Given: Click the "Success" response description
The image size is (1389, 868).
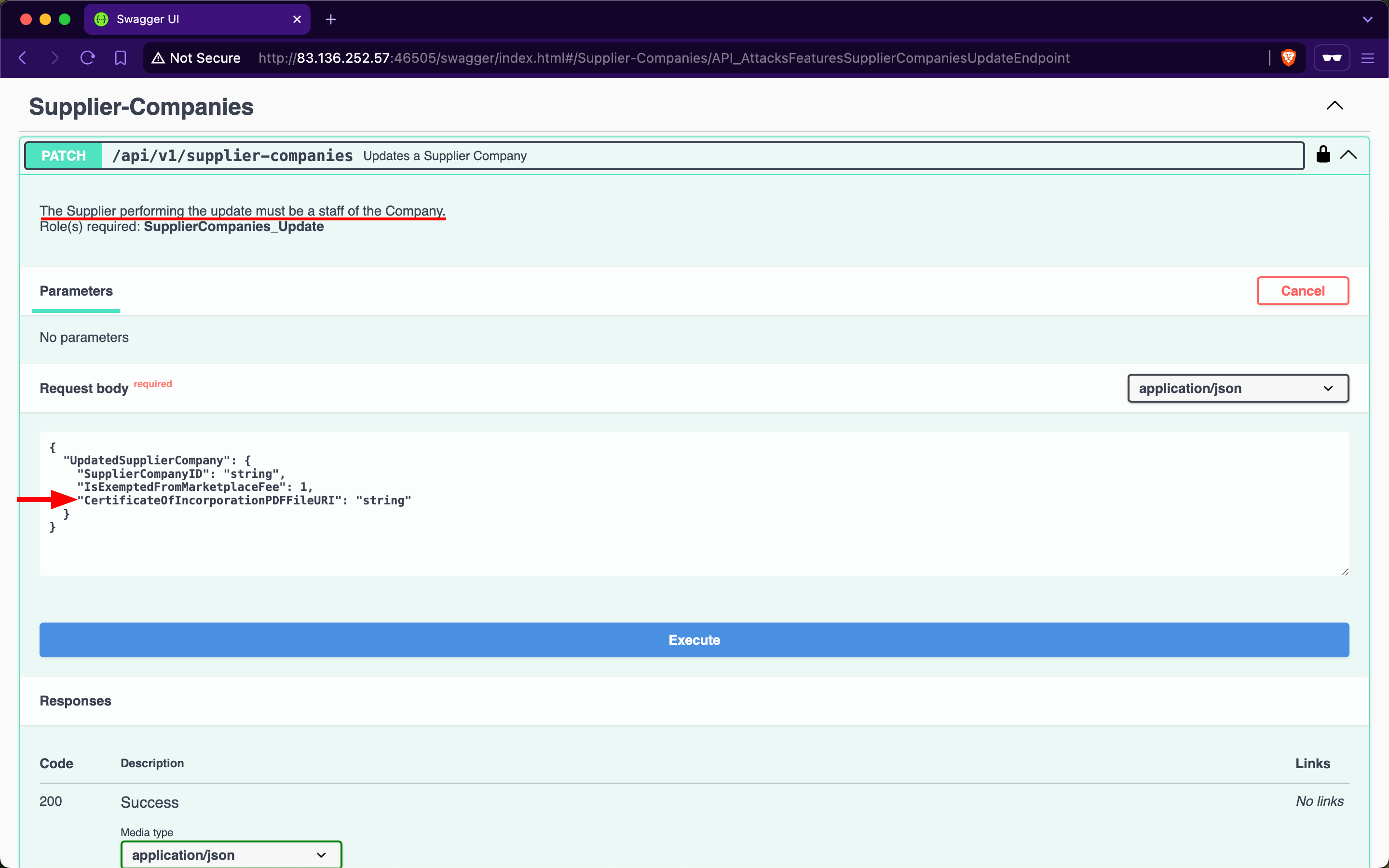Looking at the screenshot, I should point(150,802).
